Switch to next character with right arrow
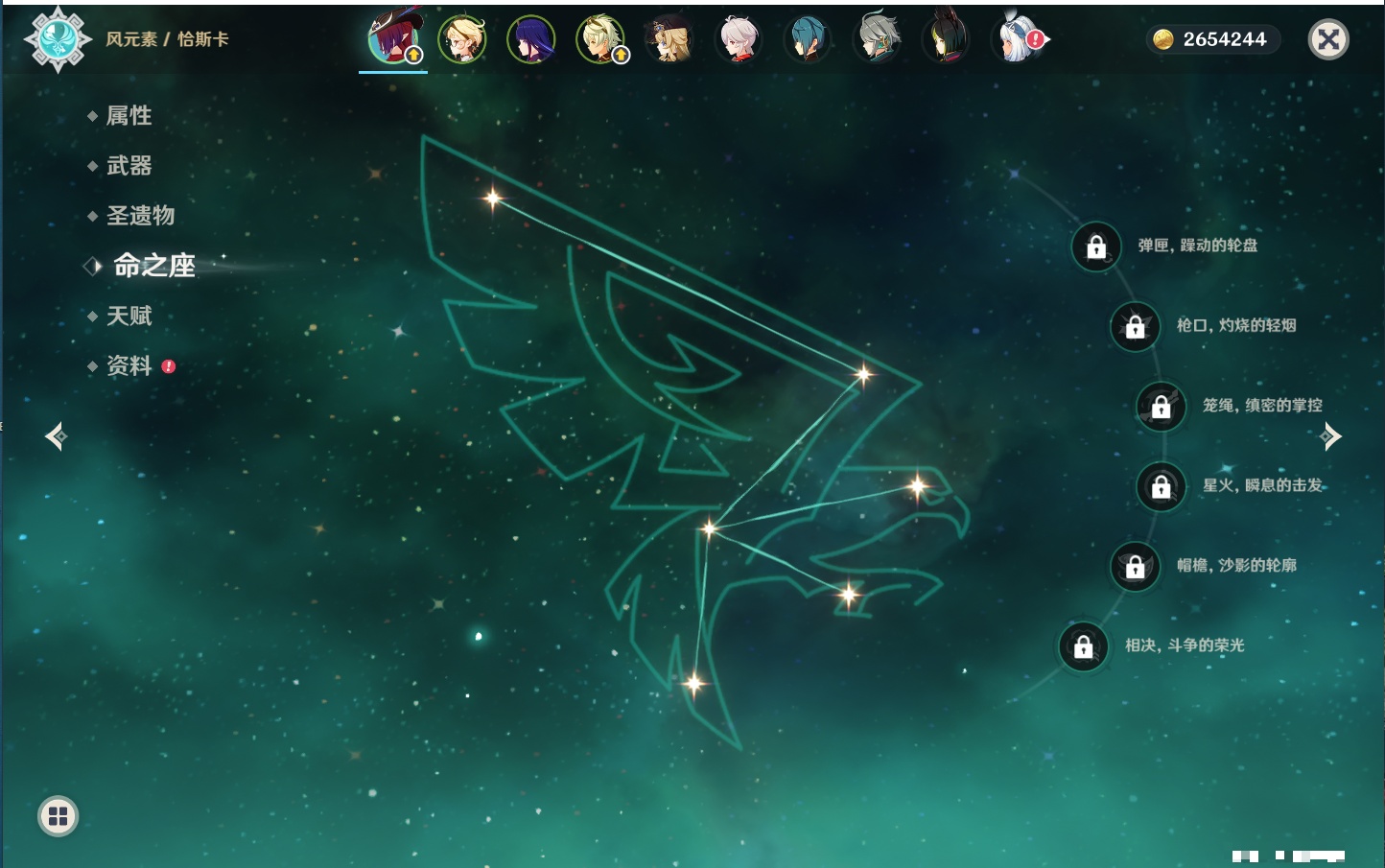Screen dimensions: 1385x868 tap(1330, 436)
